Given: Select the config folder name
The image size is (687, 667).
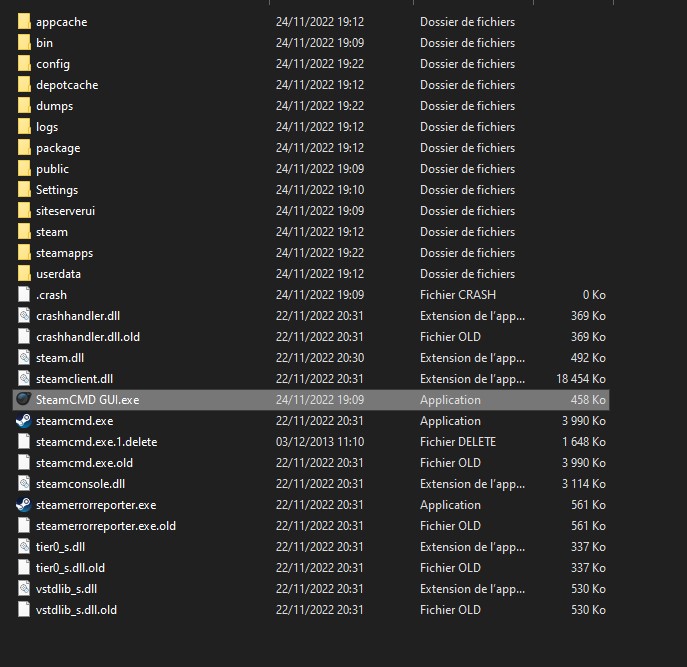Looking at the screenshot, I should (53, 64).
